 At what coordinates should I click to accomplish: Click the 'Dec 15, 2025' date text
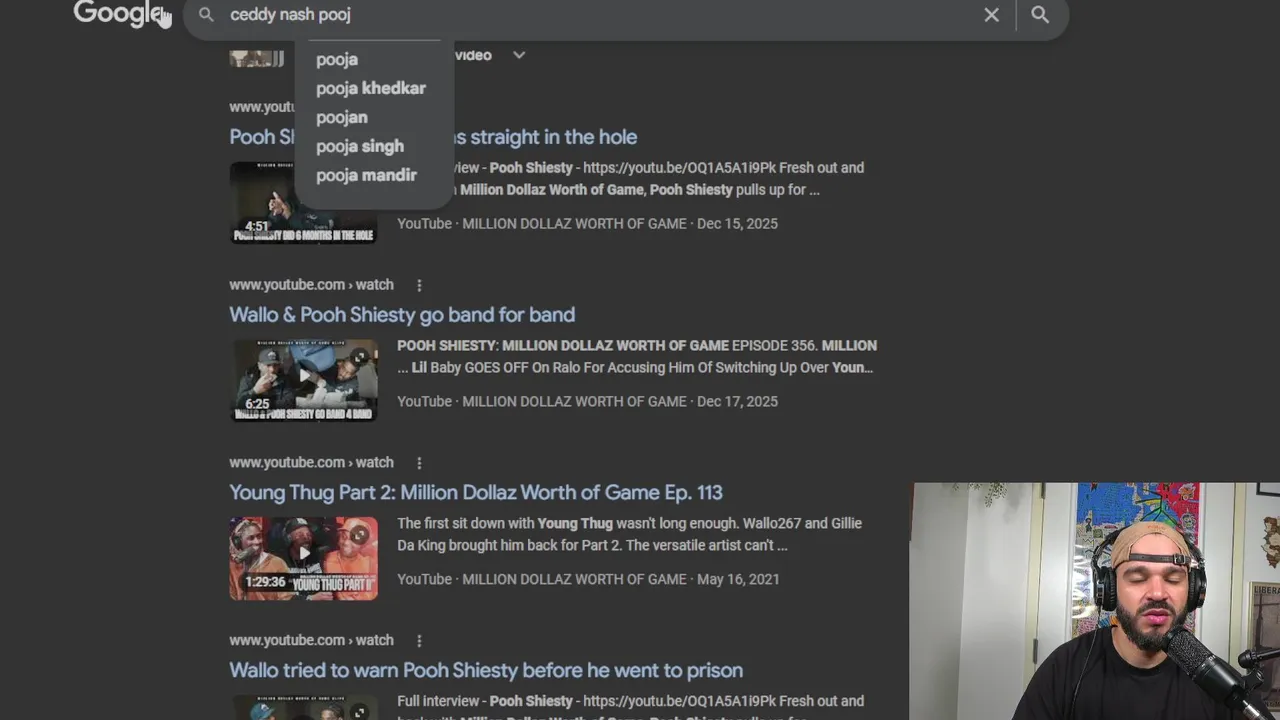(737, 224)
